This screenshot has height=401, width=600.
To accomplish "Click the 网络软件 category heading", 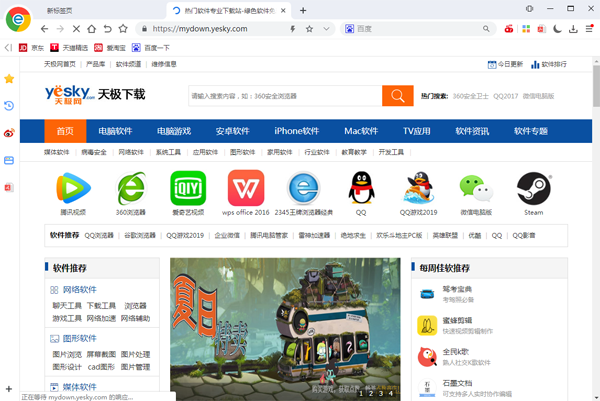I will pyautogui.click(x=80, y=290).
